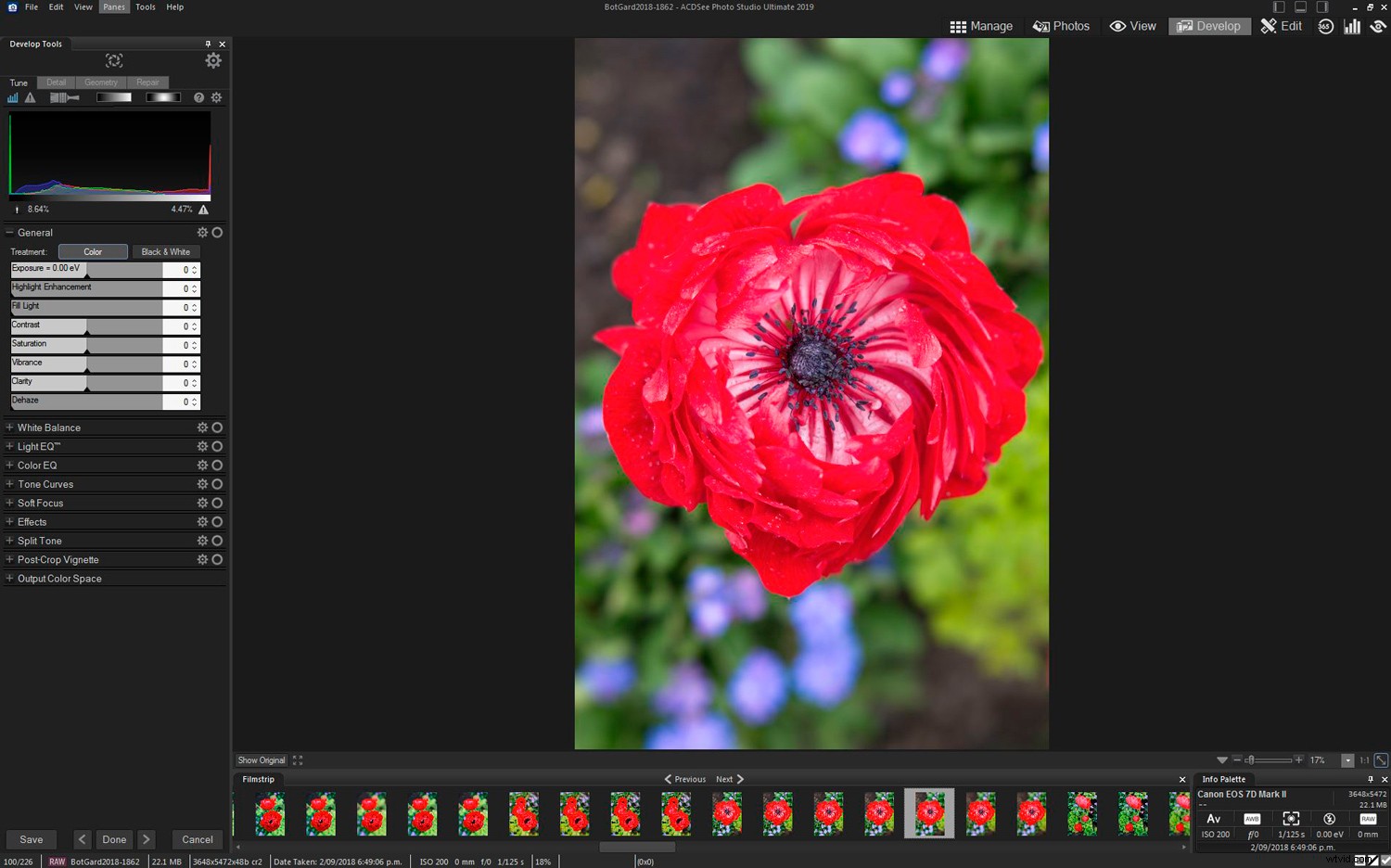Toggle the White Balance adjustment preview circle
Viewport: 1391px width, 868px height.
click(216, 428)
